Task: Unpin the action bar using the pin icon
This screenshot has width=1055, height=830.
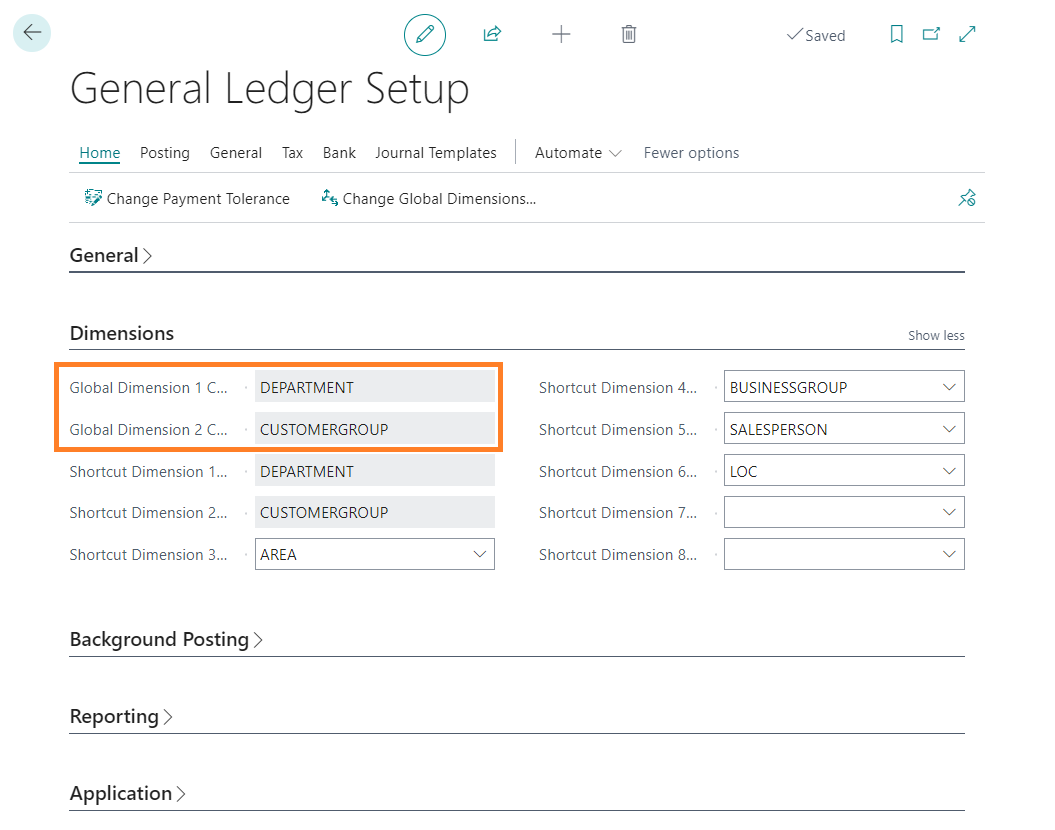Action: tap(967, 198)
